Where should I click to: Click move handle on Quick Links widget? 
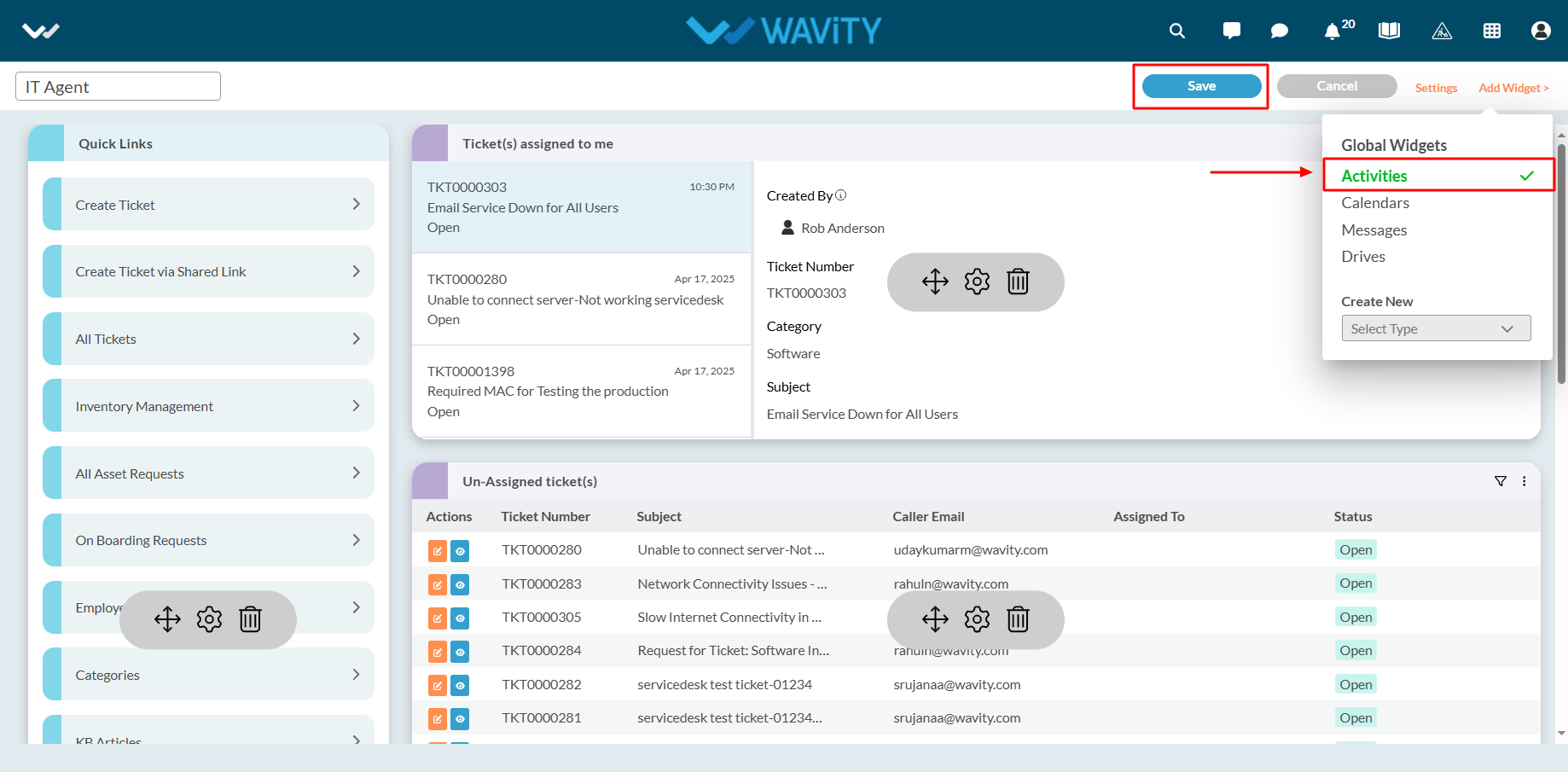[x=167, y=619]
